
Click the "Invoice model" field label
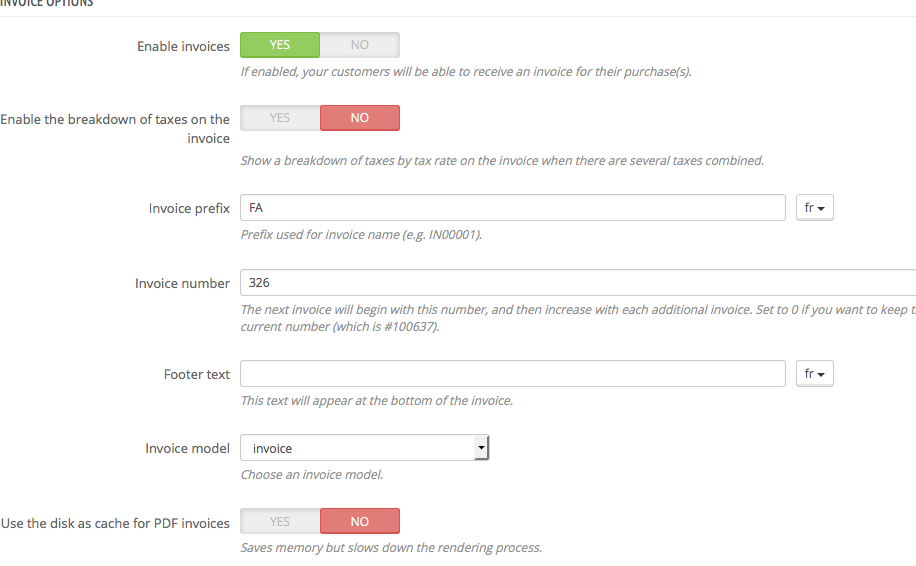point(187,448)
